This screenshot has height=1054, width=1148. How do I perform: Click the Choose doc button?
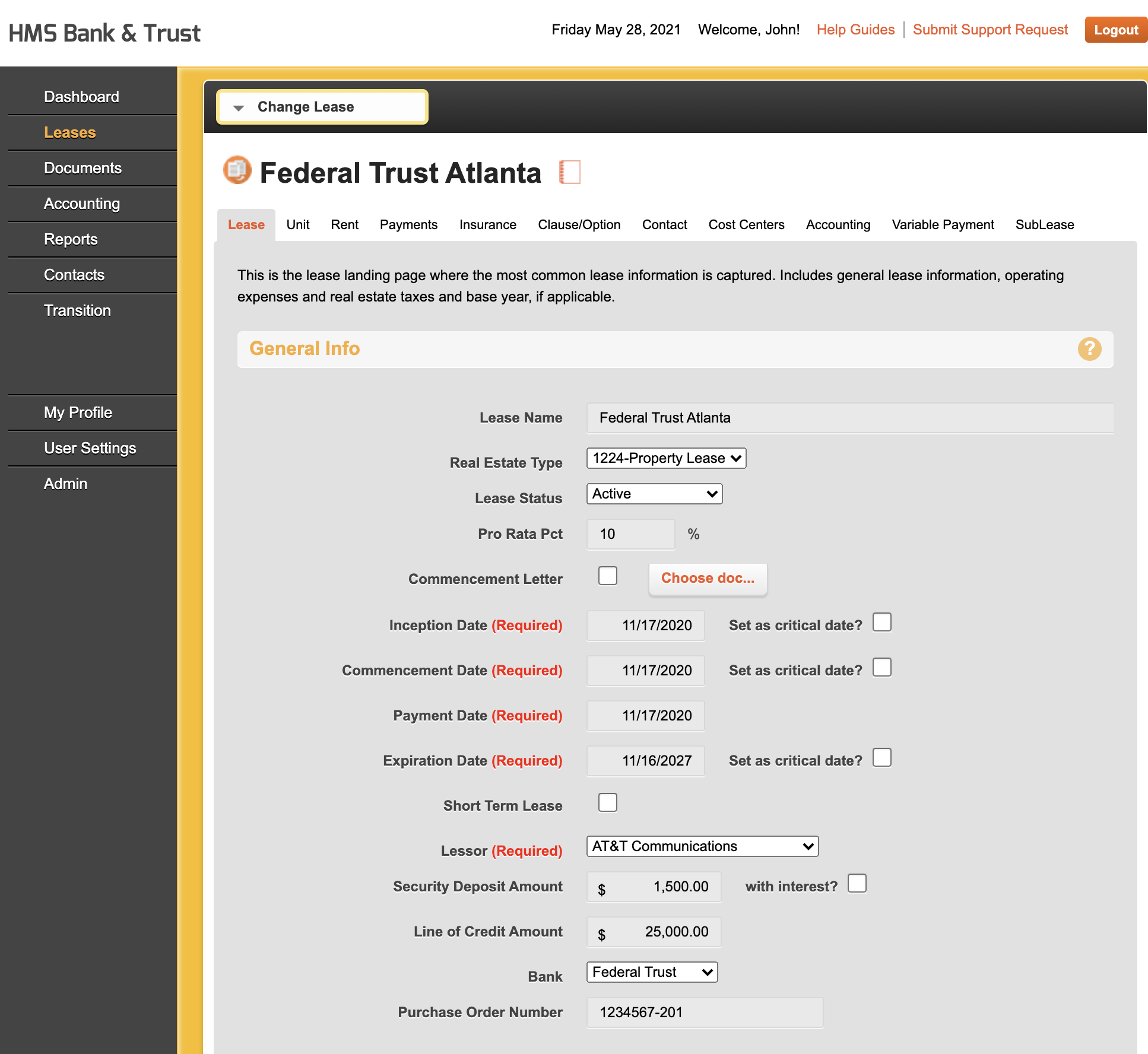(x=708, y=577)
